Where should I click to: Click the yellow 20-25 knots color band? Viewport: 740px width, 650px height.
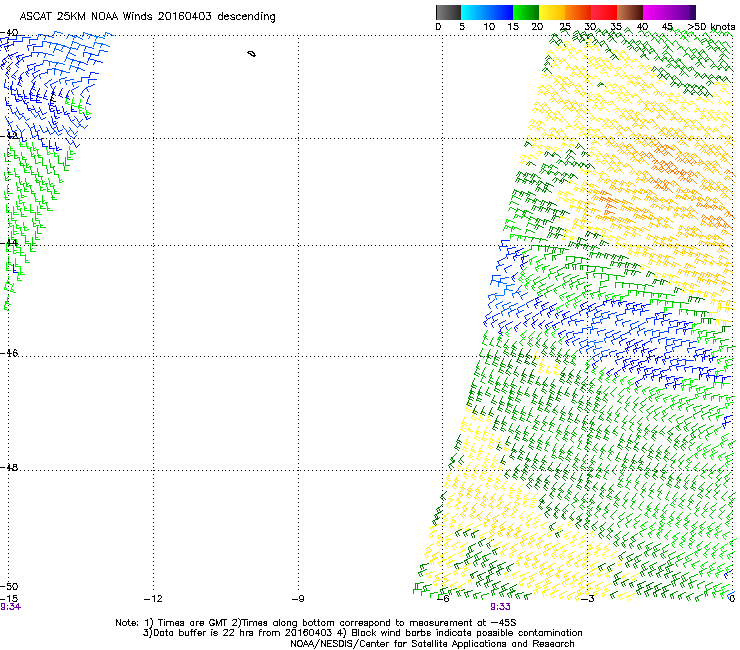[x=552, y=12]
